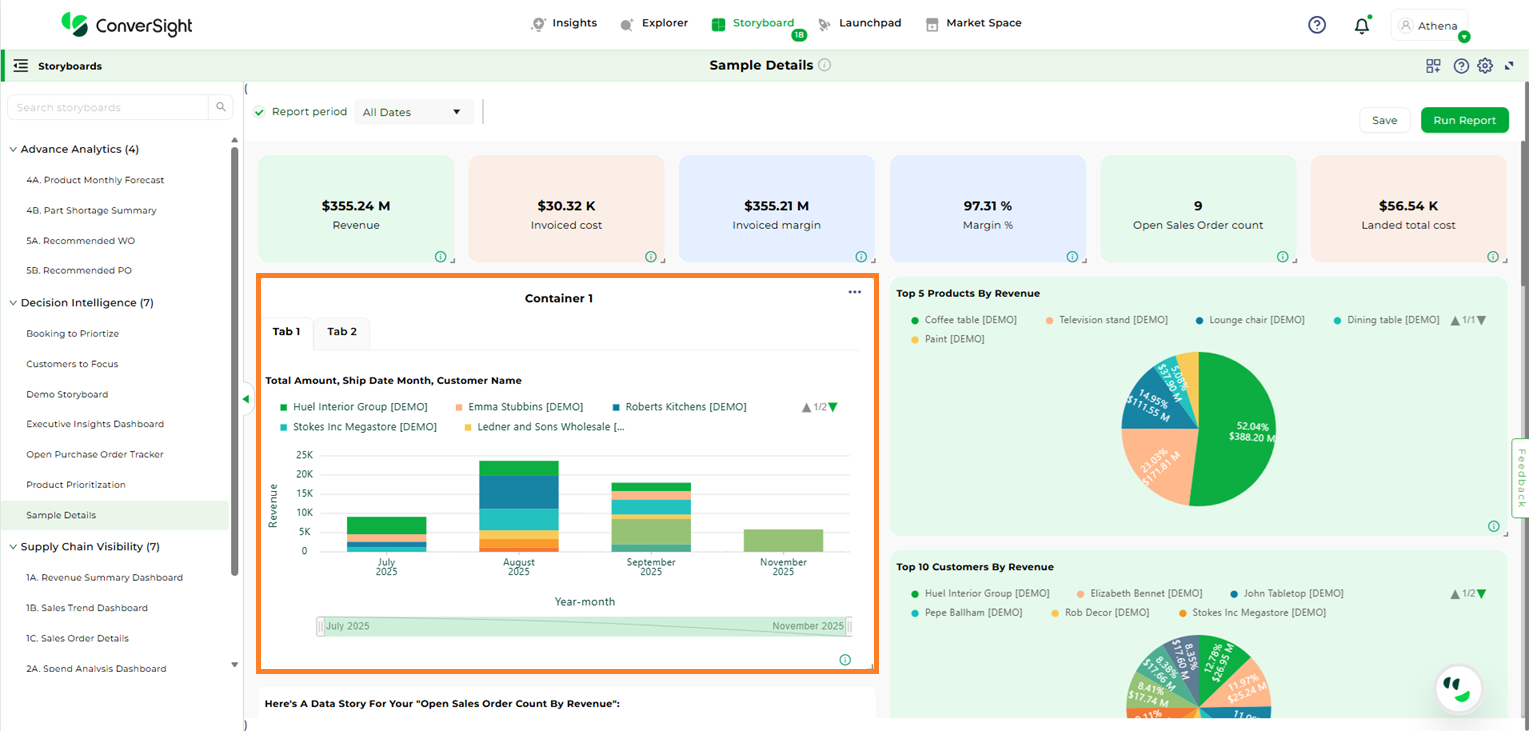Screen dimensions: 1529x731
Task: Toggle fullscreen expand icon
Action: tap(1509, 66)
